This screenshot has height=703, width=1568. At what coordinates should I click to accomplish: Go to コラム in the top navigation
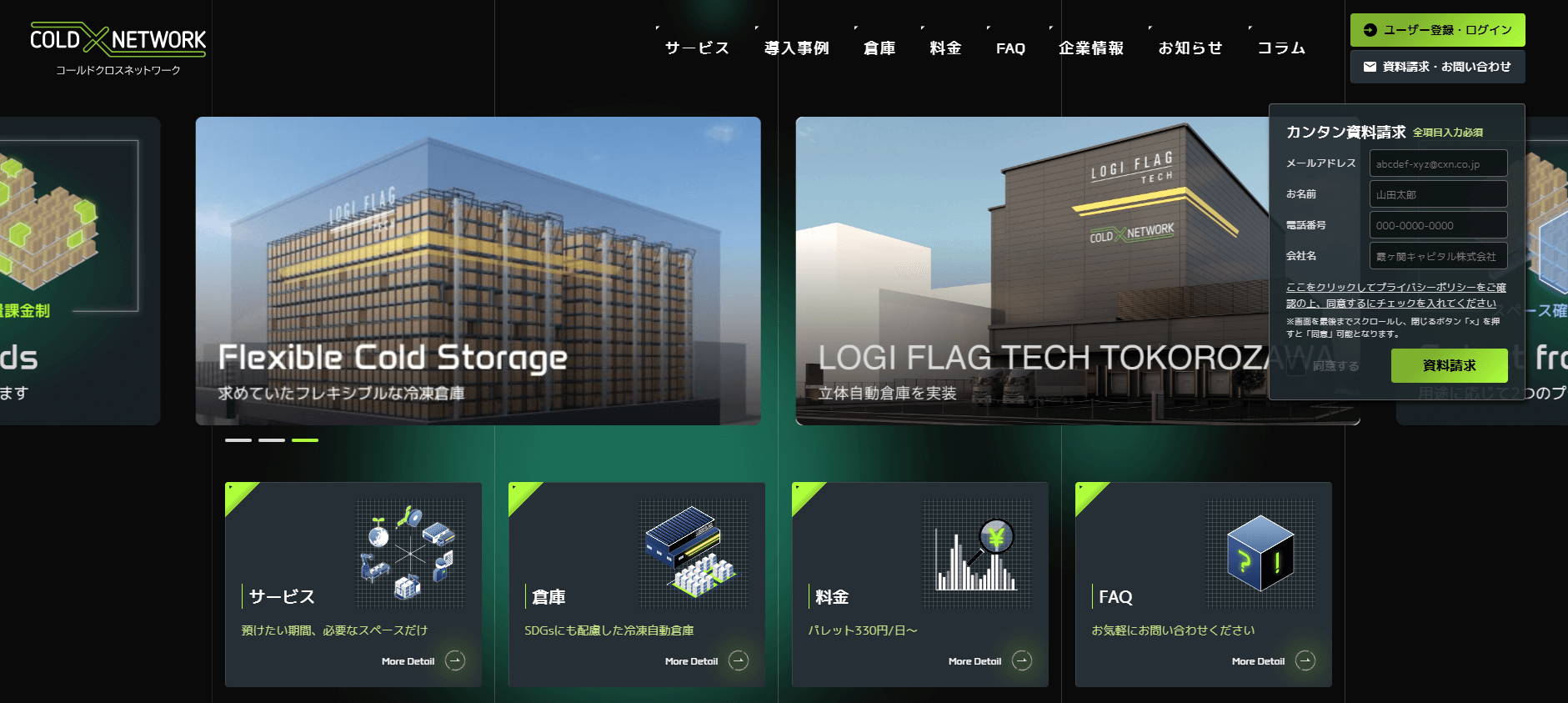[x=1281, y=48]
